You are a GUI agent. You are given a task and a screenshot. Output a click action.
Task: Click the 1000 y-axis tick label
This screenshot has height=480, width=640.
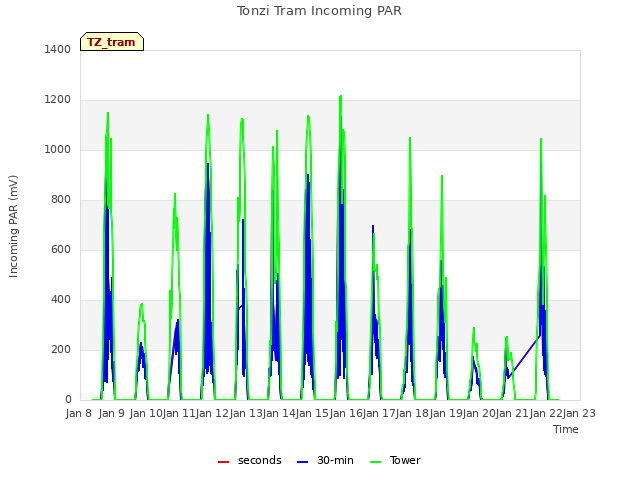click(x=58, y=149)
